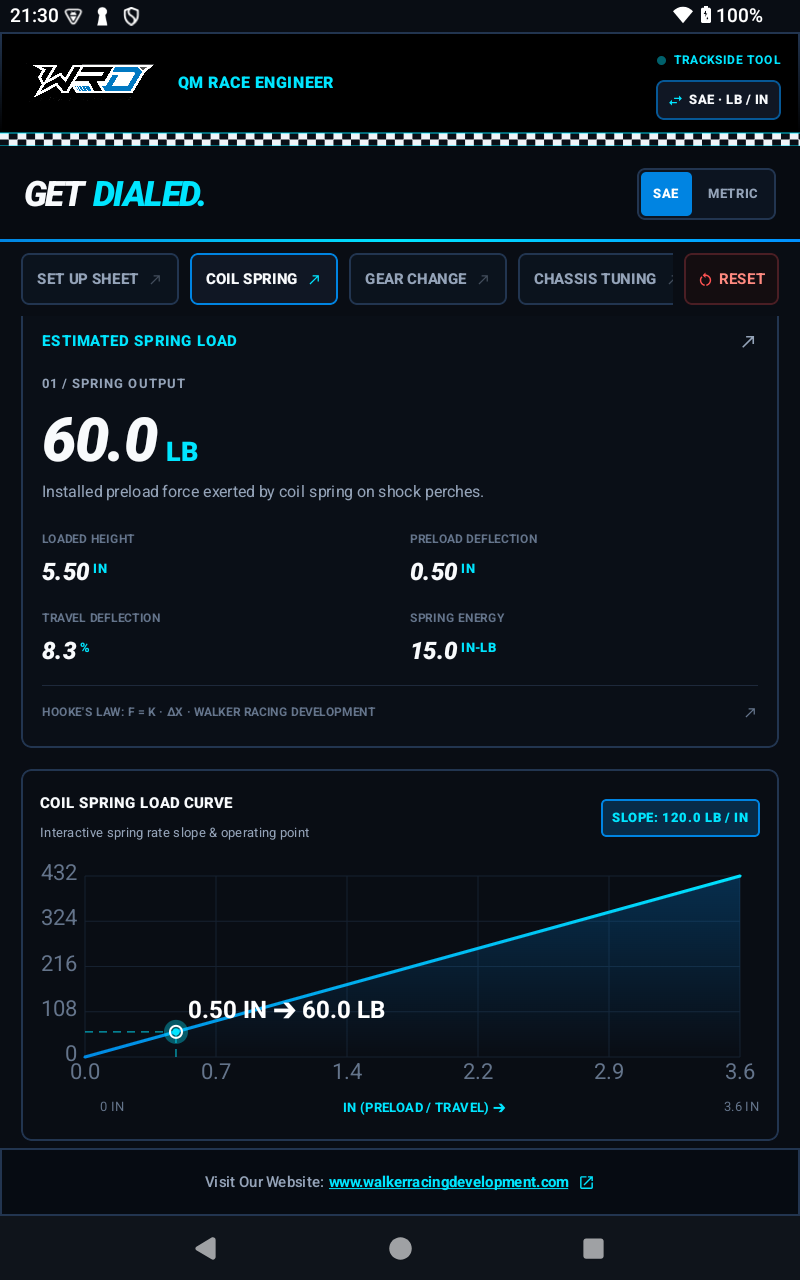Switch units to METRIC
The height and width of the screenshot is (1280, 800).
(x=733, y=194)
